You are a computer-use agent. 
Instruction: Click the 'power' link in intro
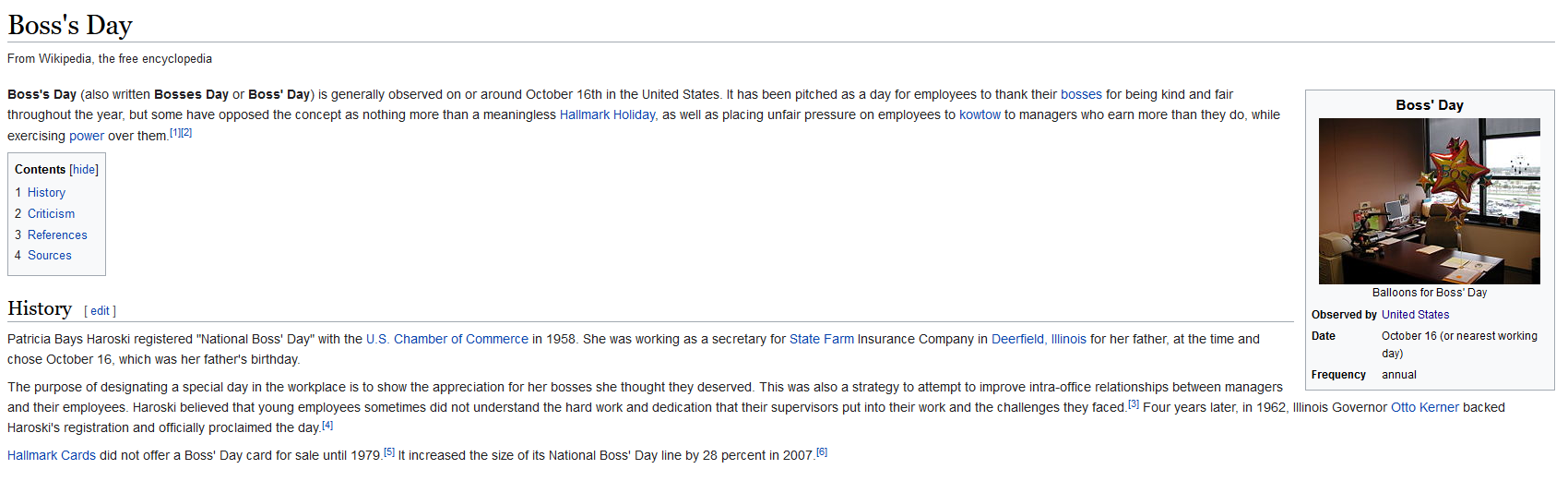[87, 136]
